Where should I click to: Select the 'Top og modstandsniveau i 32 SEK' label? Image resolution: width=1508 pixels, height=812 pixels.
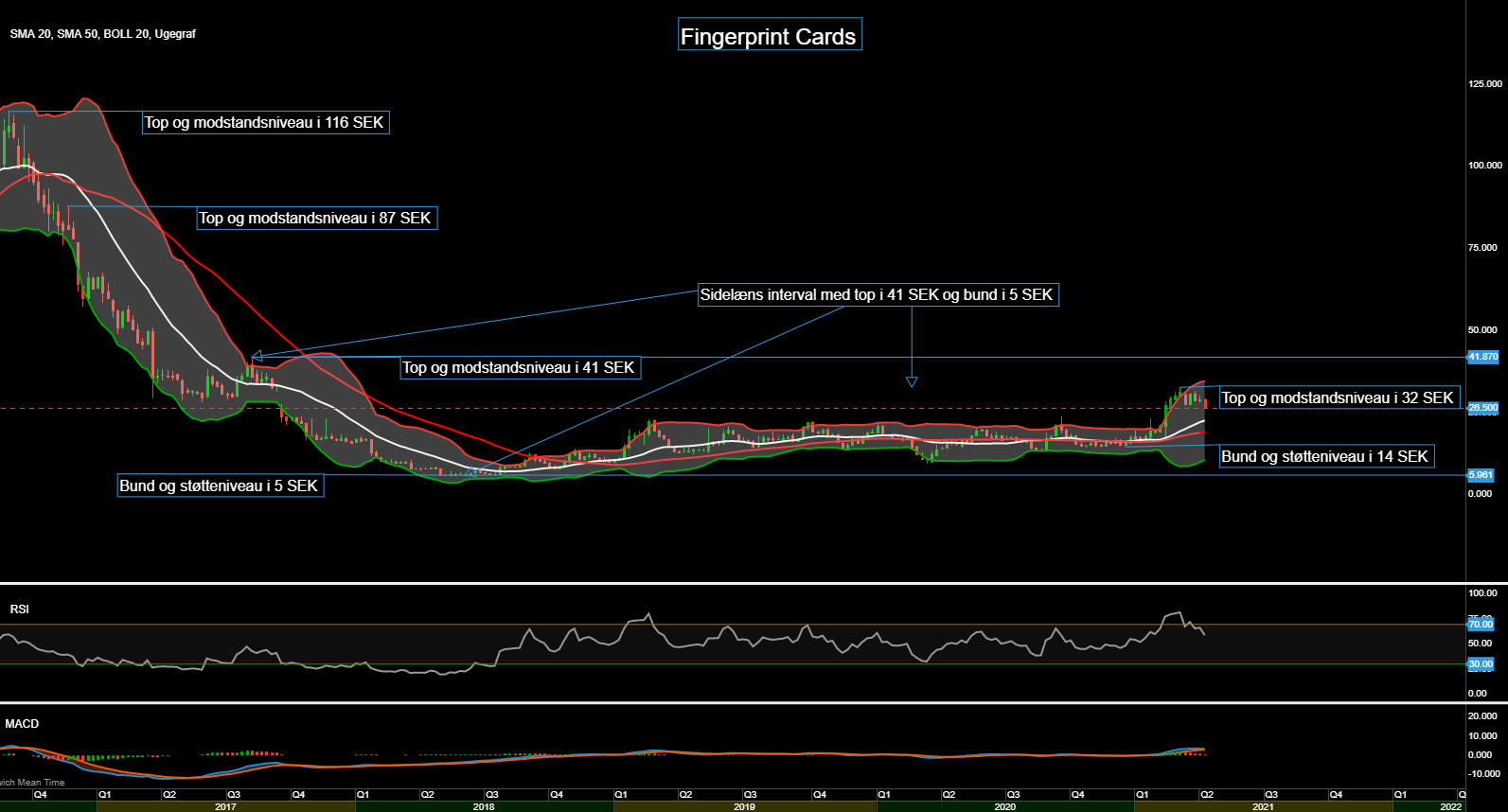(1339, 397)
